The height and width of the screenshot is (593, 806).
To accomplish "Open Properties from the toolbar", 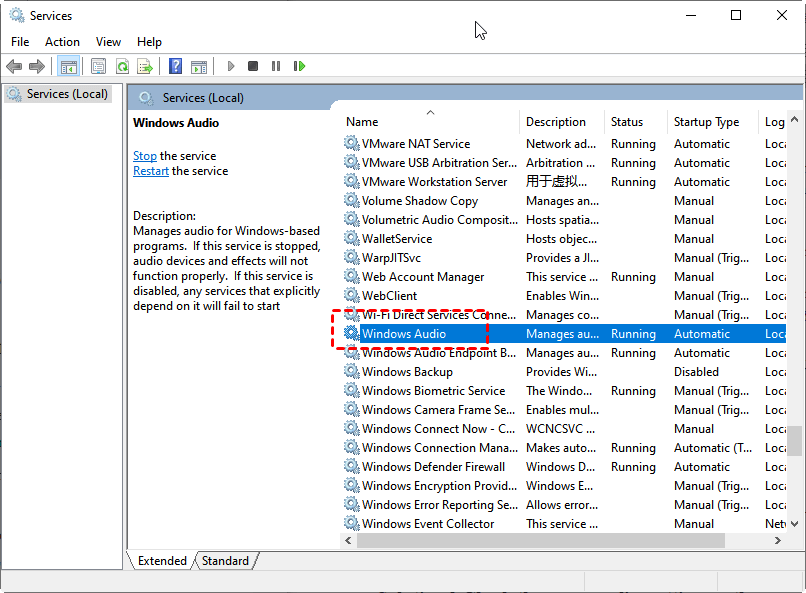I will (98, 66).
